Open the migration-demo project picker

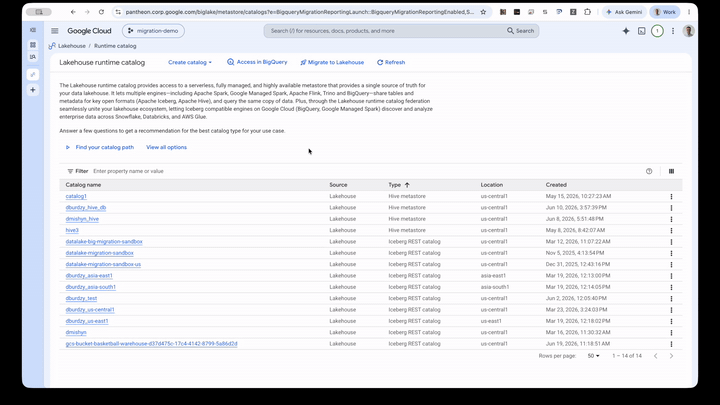click(153, 31)
